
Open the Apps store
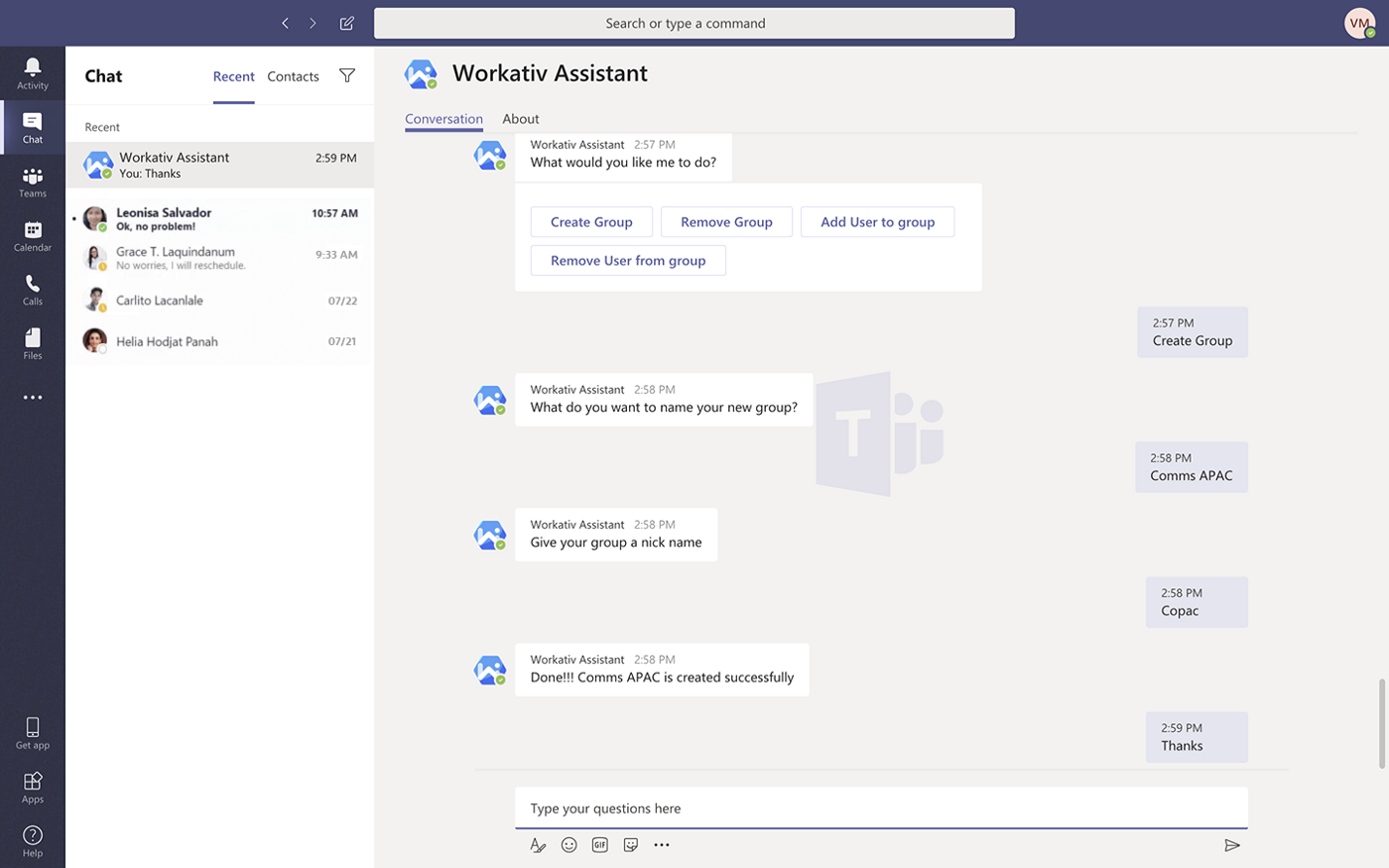(x=33, y=788)
